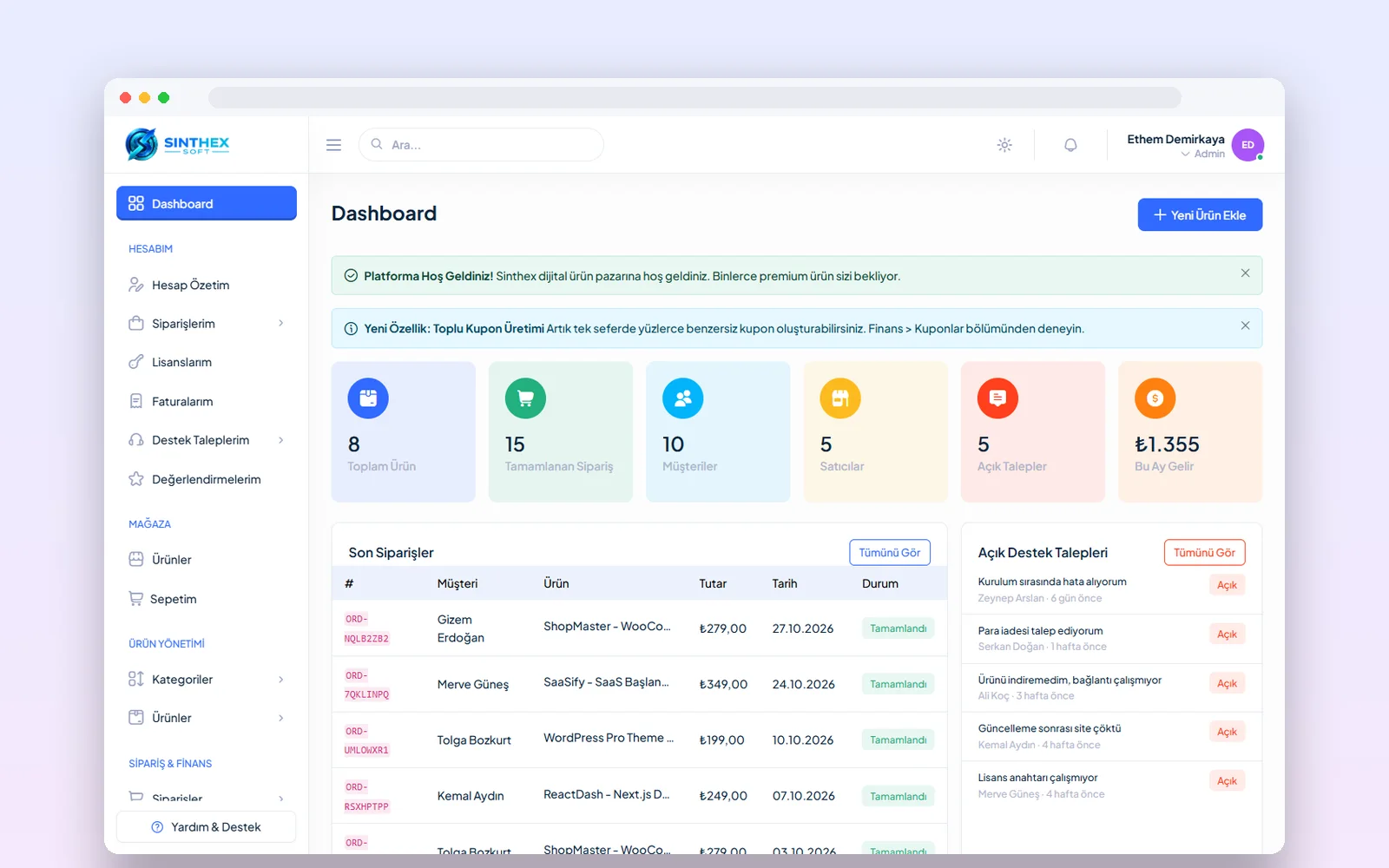Click the Sepetim cart icon

point(135,598)
